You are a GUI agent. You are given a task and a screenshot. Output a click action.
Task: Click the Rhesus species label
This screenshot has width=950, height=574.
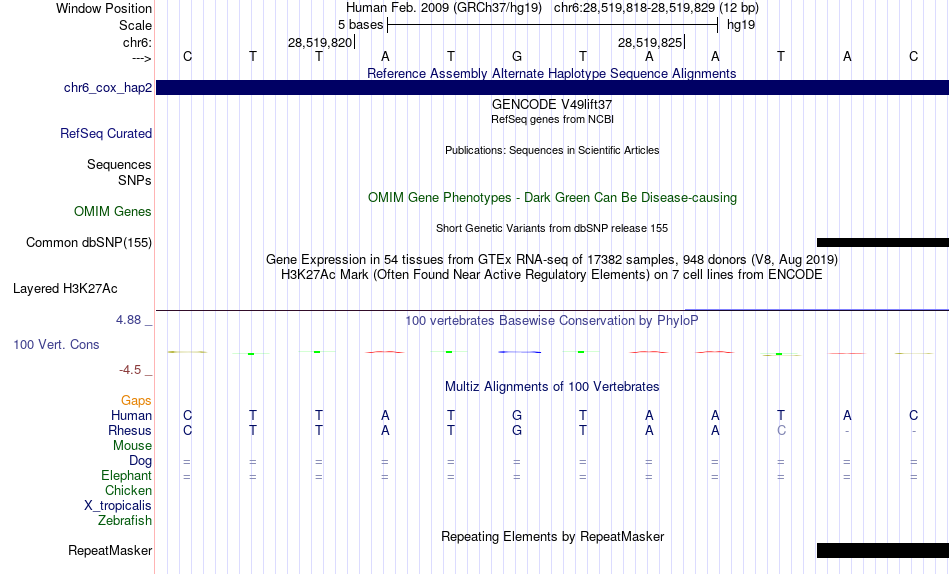point(130,430)
